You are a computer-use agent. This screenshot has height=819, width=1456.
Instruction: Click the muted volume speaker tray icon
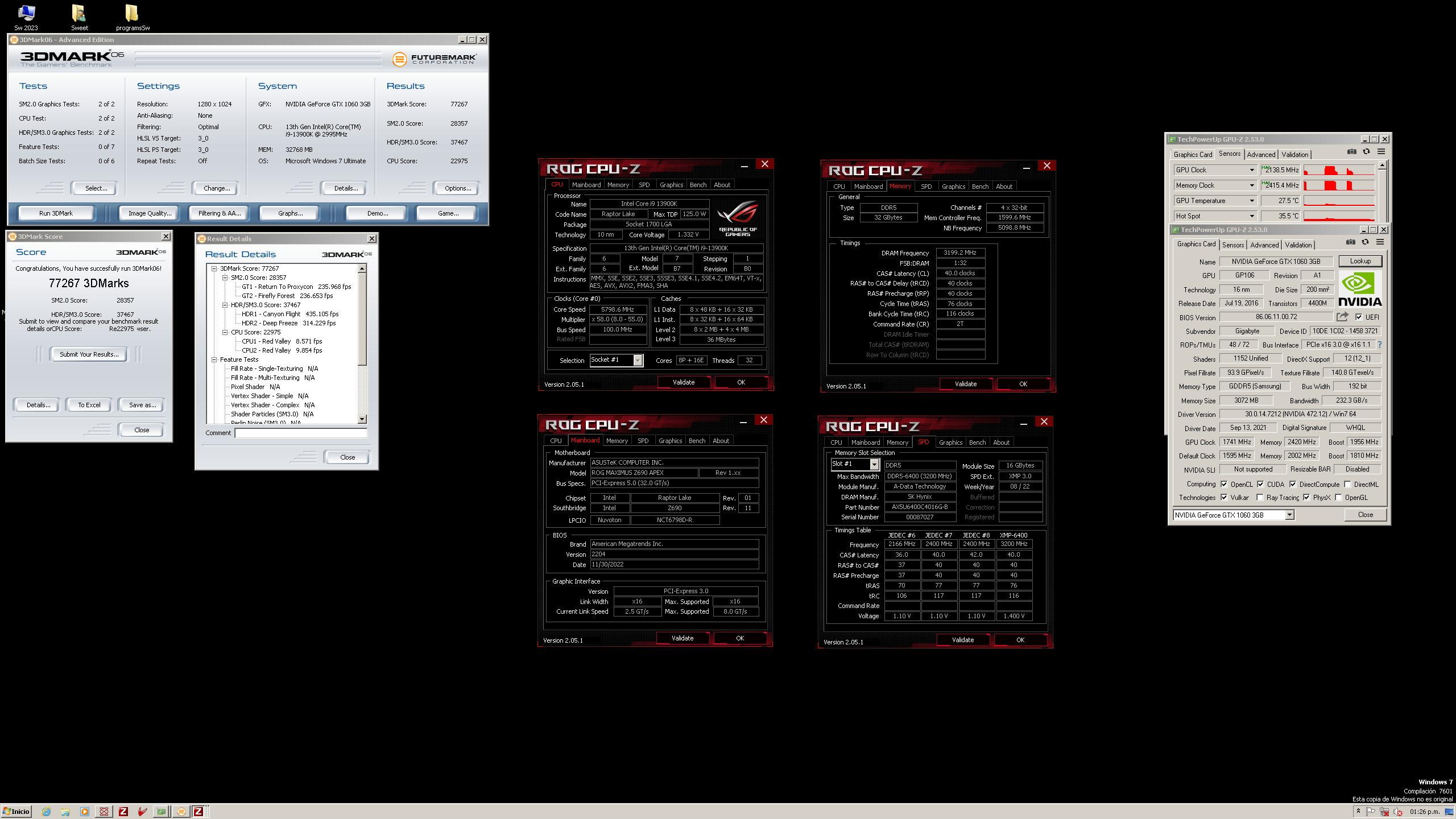point(1399,812)
